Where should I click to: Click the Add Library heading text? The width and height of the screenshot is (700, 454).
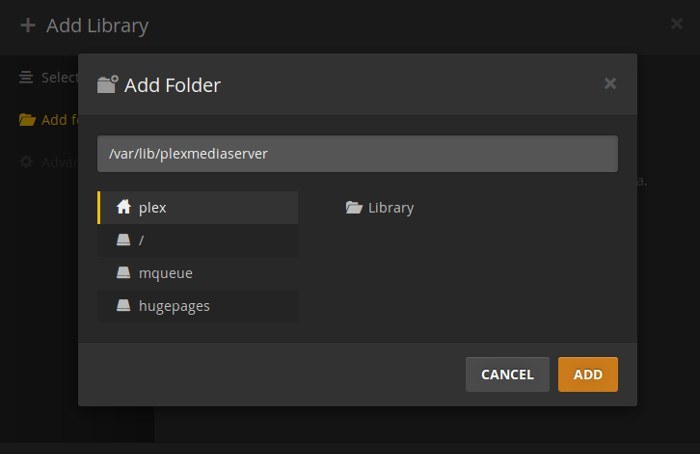coord(97,26)
